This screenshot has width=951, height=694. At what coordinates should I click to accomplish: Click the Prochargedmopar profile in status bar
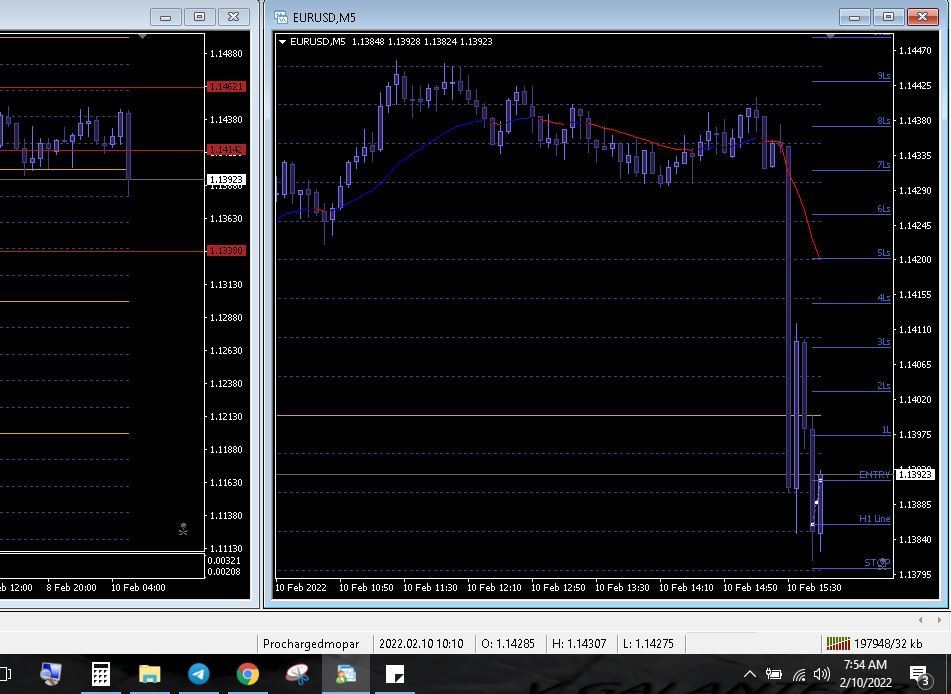click(x=310, y=643)
